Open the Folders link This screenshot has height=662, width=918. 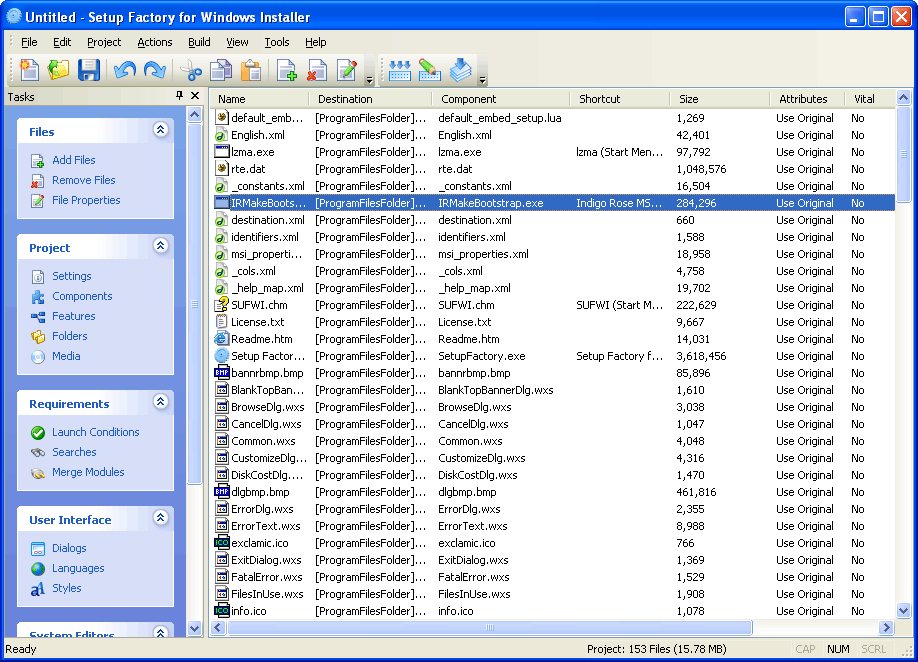point(70,336)
